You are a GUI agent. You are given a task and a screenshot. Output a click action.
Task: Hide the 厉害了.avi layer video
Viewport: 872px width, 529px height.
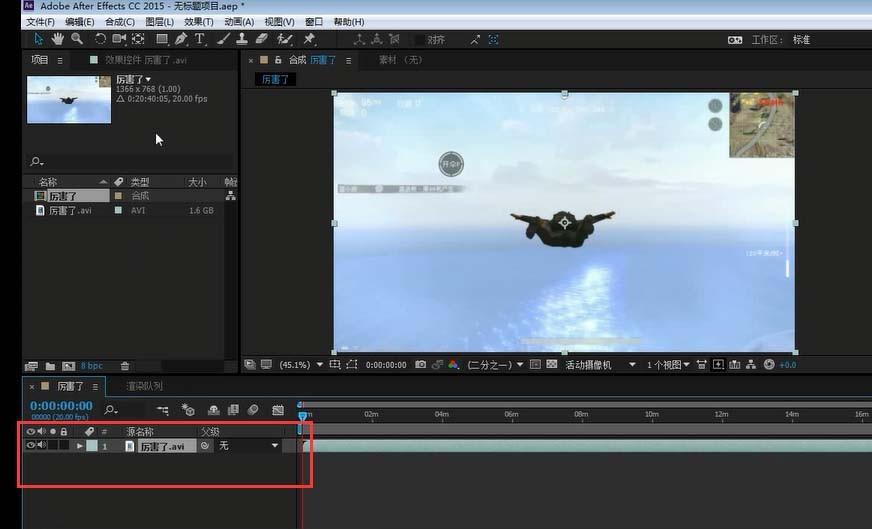tap(31, 445)
